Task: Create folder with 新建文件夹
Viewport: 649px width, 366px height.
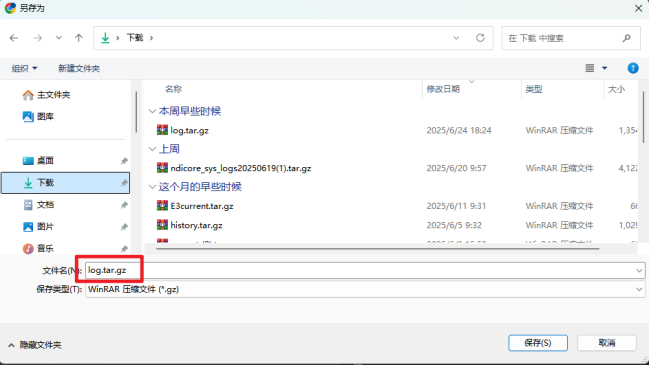Action: pyautogui.click(x=79, y=68)
